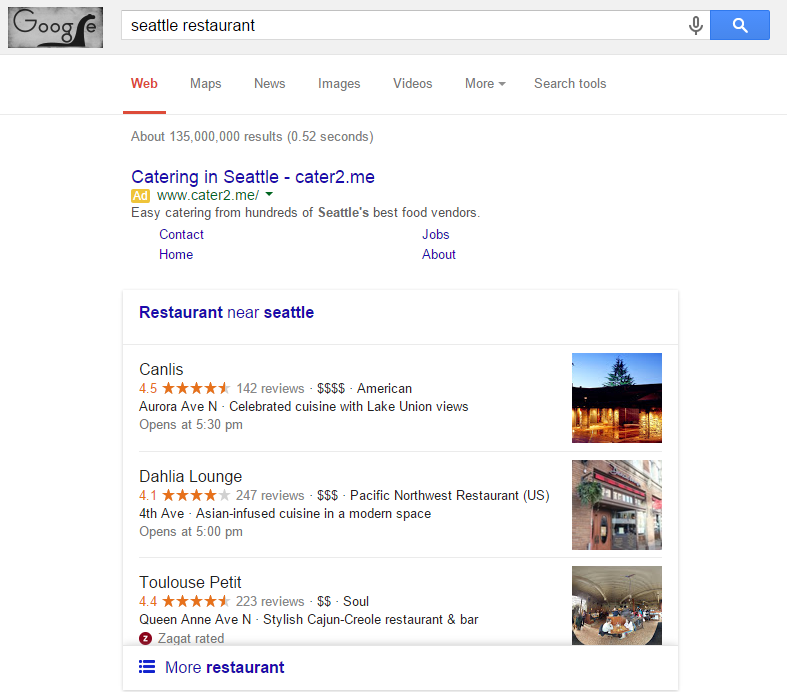Click into the search query text field
Image resolution: width=787 pixels, height=692 pixels.
(x=400, y=26)
